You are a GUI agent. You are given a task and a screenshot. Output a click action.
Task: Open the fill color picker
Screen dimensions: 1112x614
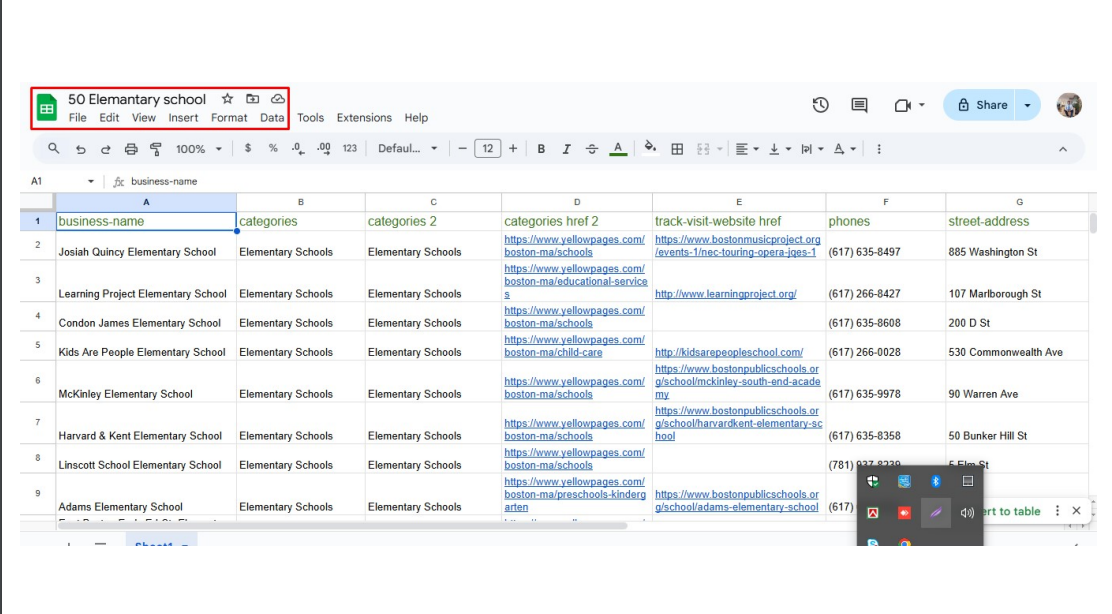click(x=650, y=148)
